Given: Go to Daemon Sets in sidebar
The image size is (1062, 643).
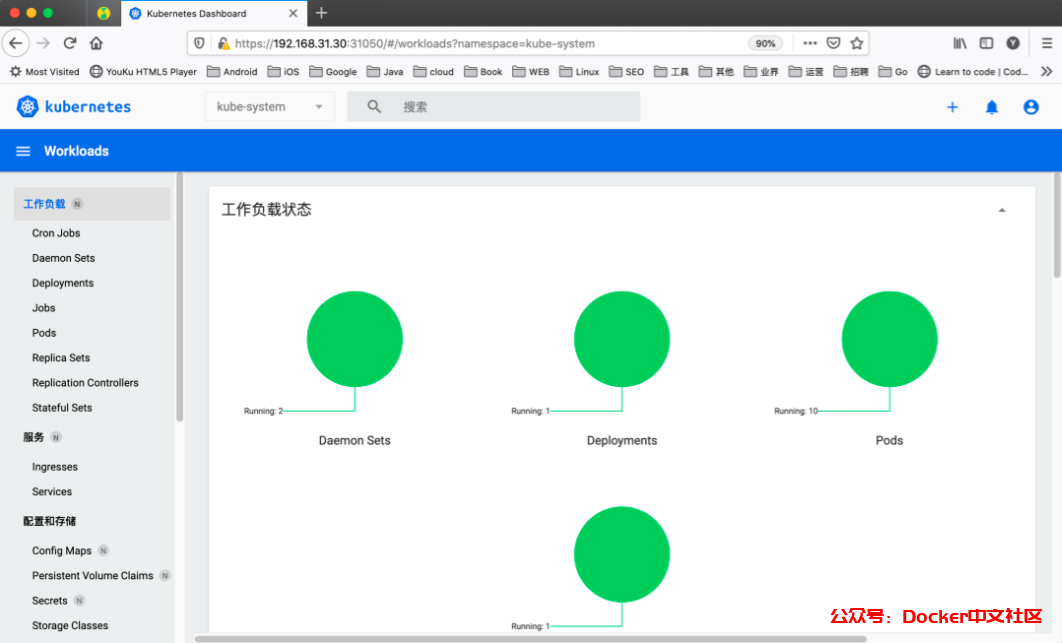Looking at the screenshot, I should (63, 258).
